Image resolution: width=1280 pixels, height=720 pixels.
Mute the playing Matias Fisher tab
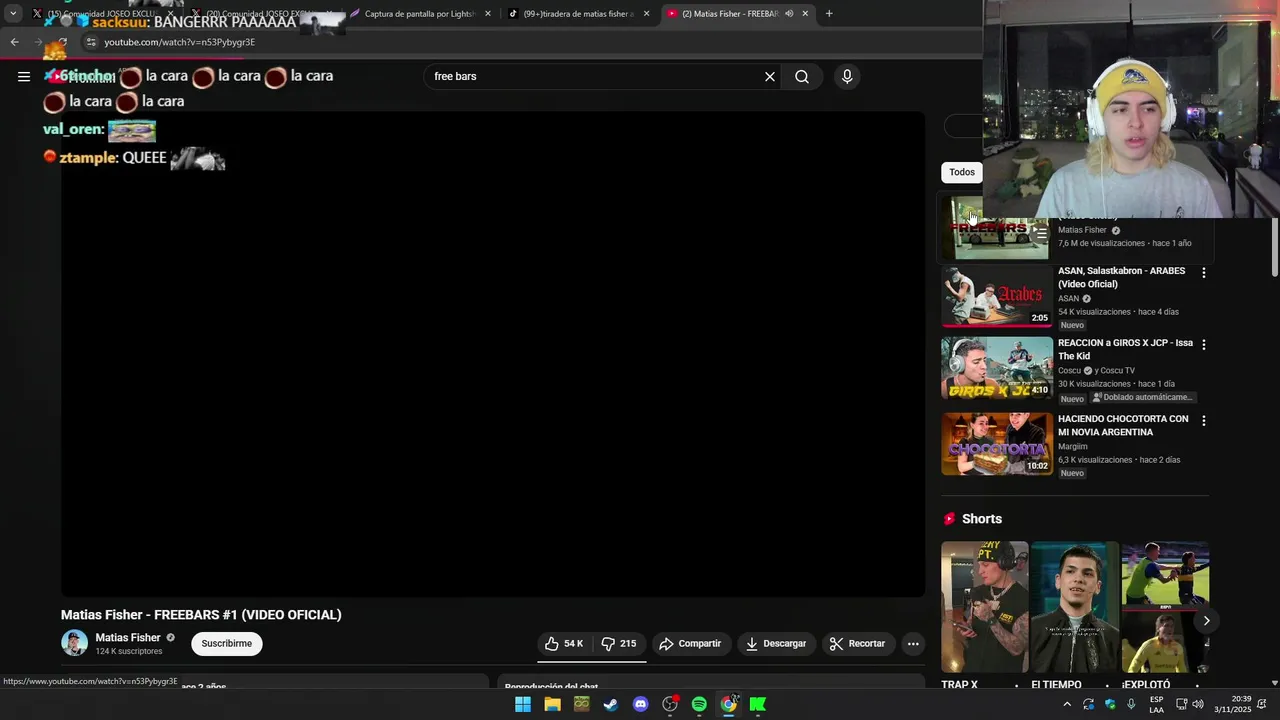click(789, 14)
